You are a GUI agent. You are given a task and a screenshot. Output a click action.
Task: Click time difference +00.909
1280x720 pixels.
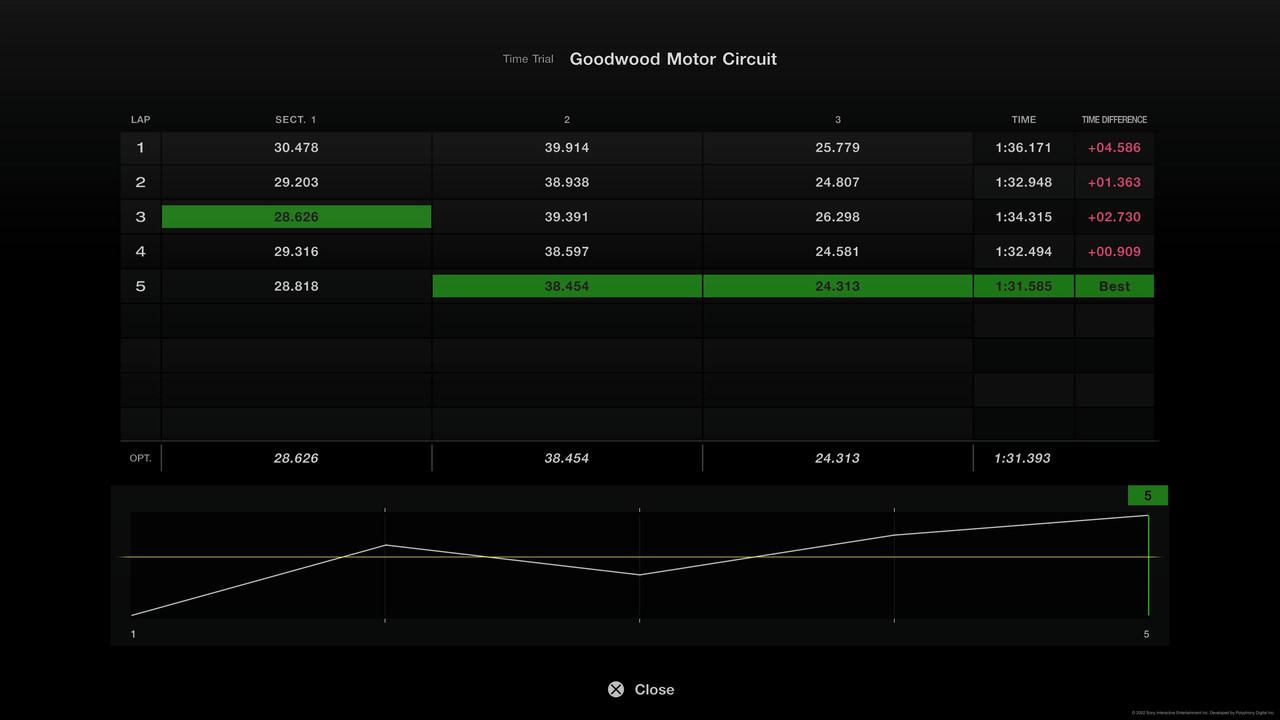pyautogui.click(x=1114, y=251)
